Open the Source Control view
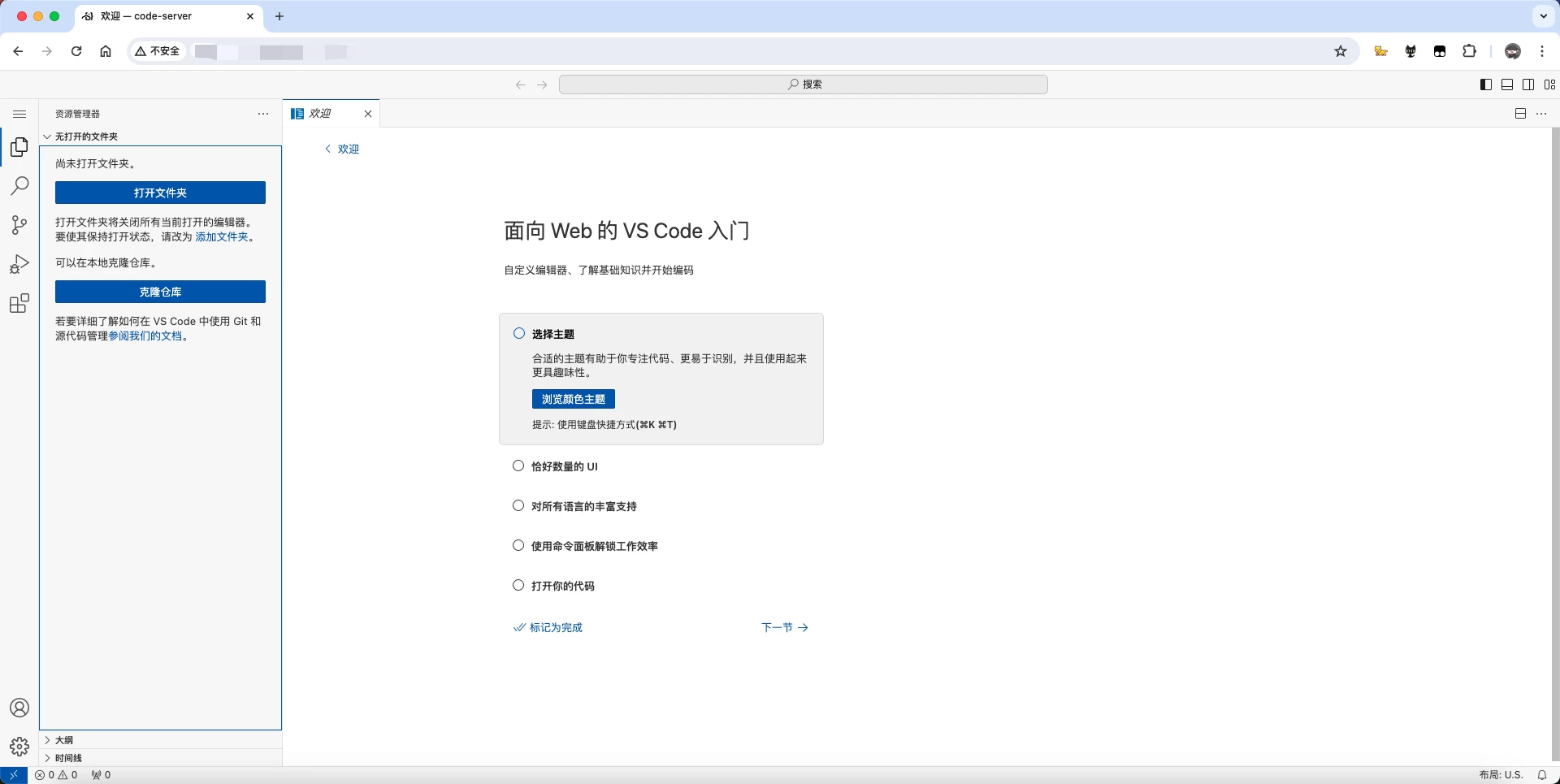Image resolution: width=1560 pixels, height=784 pixels. pyautogui.click(x=19, y=225)
